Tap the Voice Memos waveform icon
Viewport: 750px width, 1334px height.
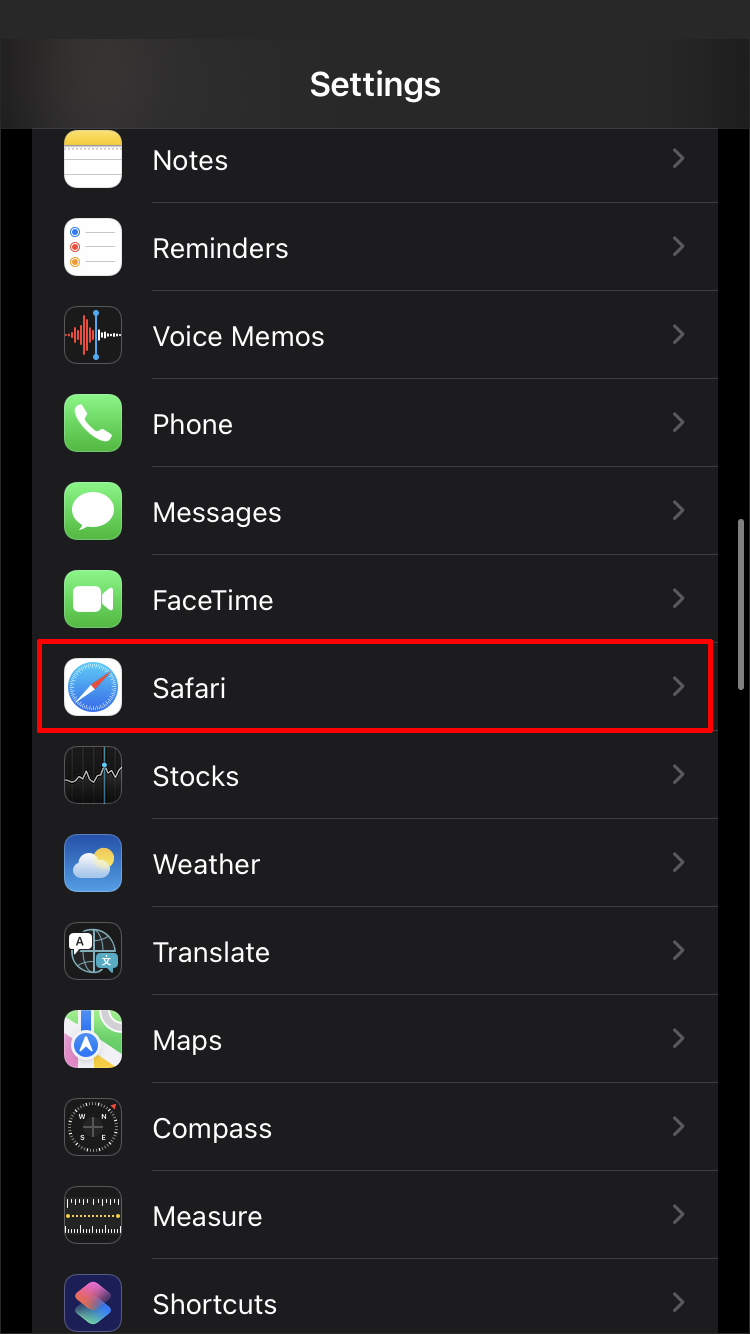[x=93, y=335]
